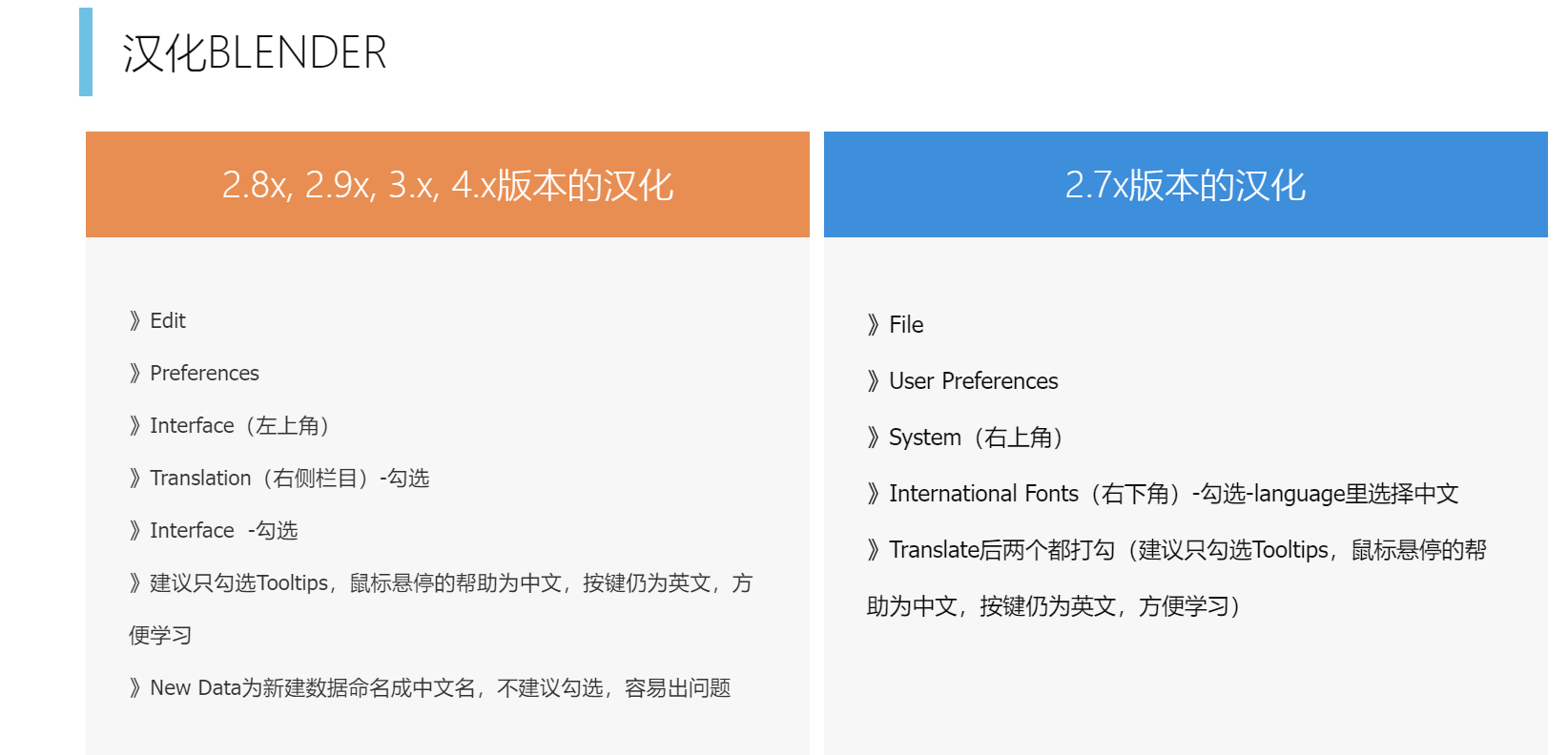
Task: Click the line starting 建议只勾选Tooltips
Action: coord(441,582)
